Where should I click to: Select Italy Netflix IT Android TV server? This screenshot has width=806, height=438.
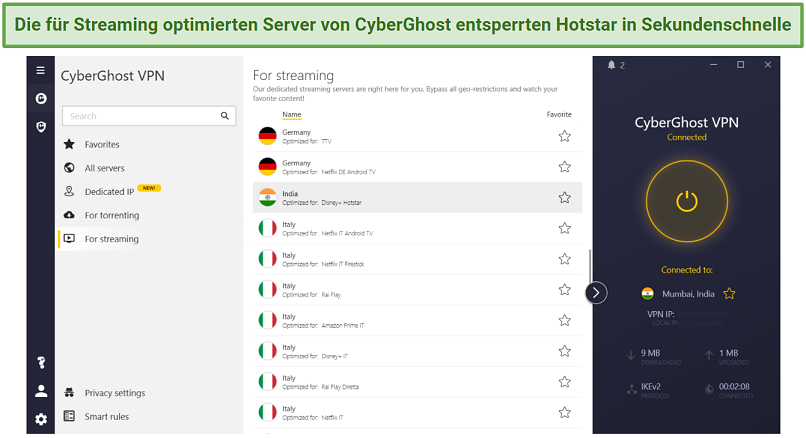(417, 228)
